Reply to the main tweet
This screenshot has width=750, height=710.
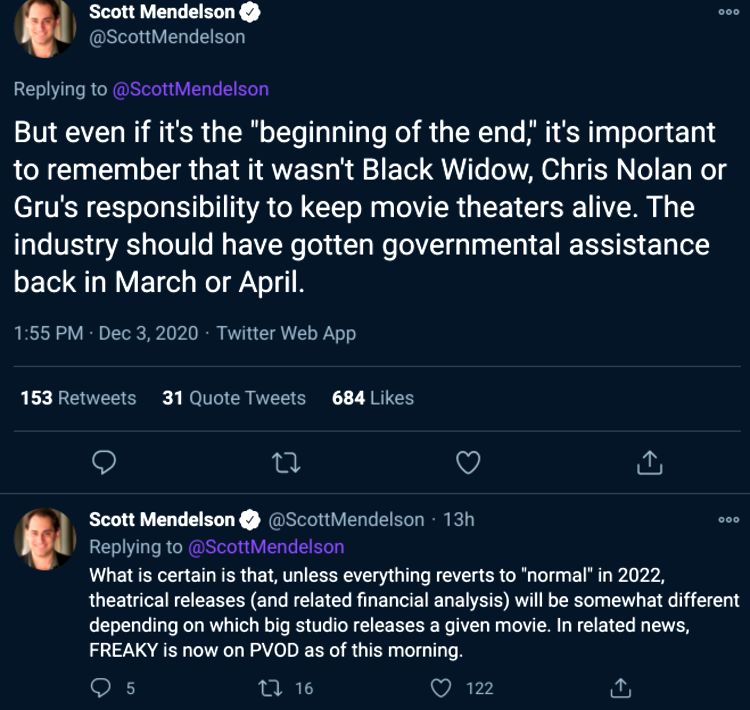click(x=105, y=461)
